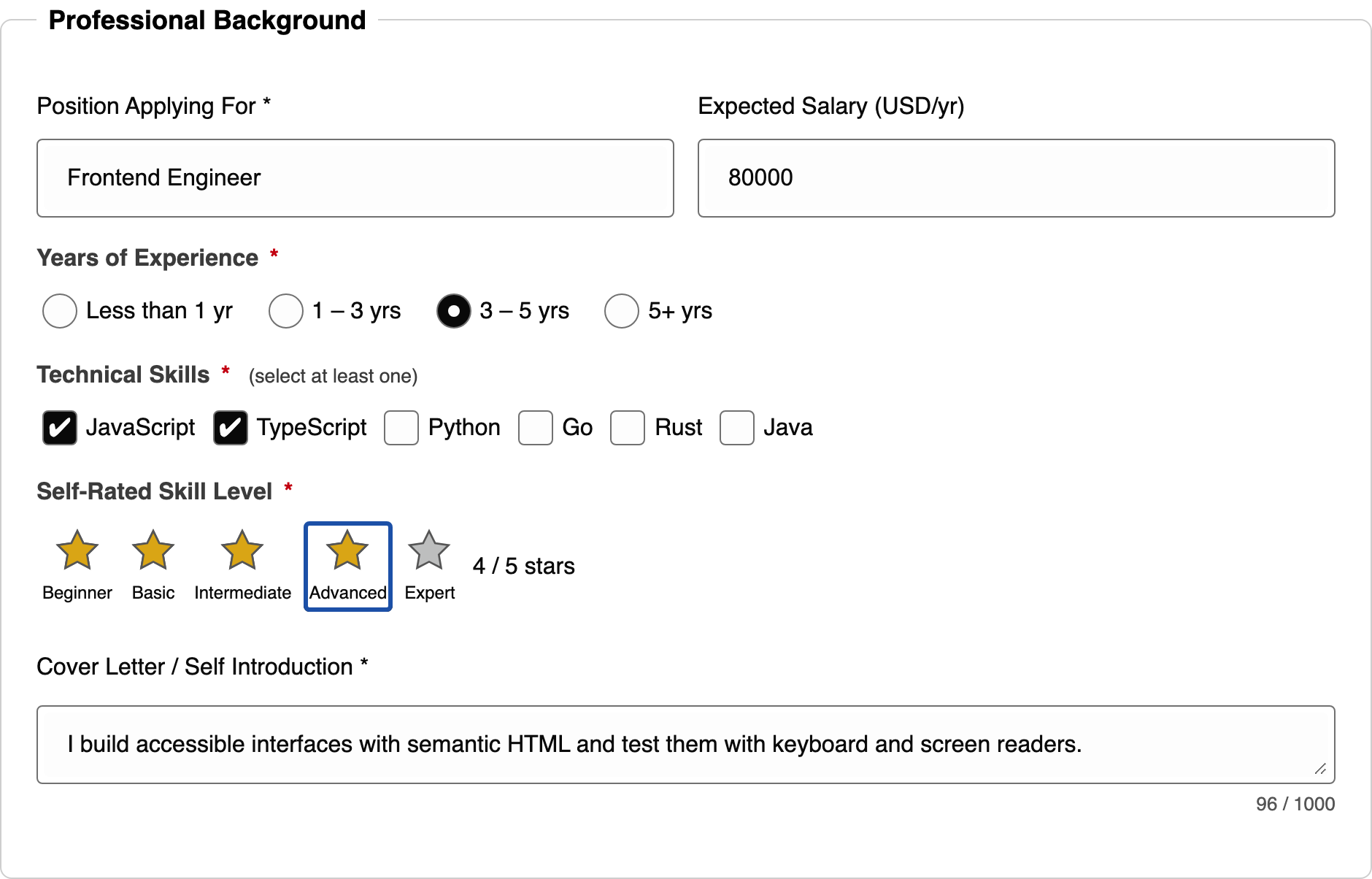Select the Advanced star rating
Viewport: 1372px width, 879px height.
pyautogui.click(x=347, y=550)
